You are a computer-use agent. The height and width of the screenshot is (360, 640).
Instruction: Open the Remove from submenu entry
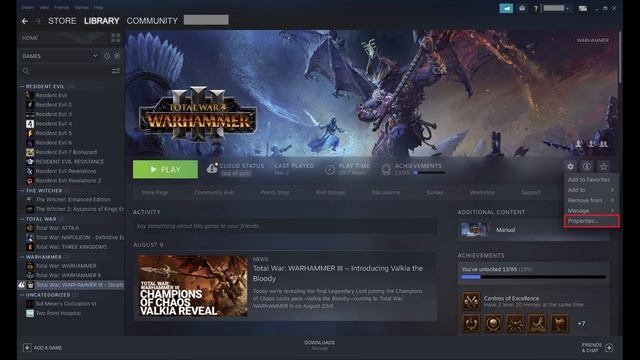591,200
